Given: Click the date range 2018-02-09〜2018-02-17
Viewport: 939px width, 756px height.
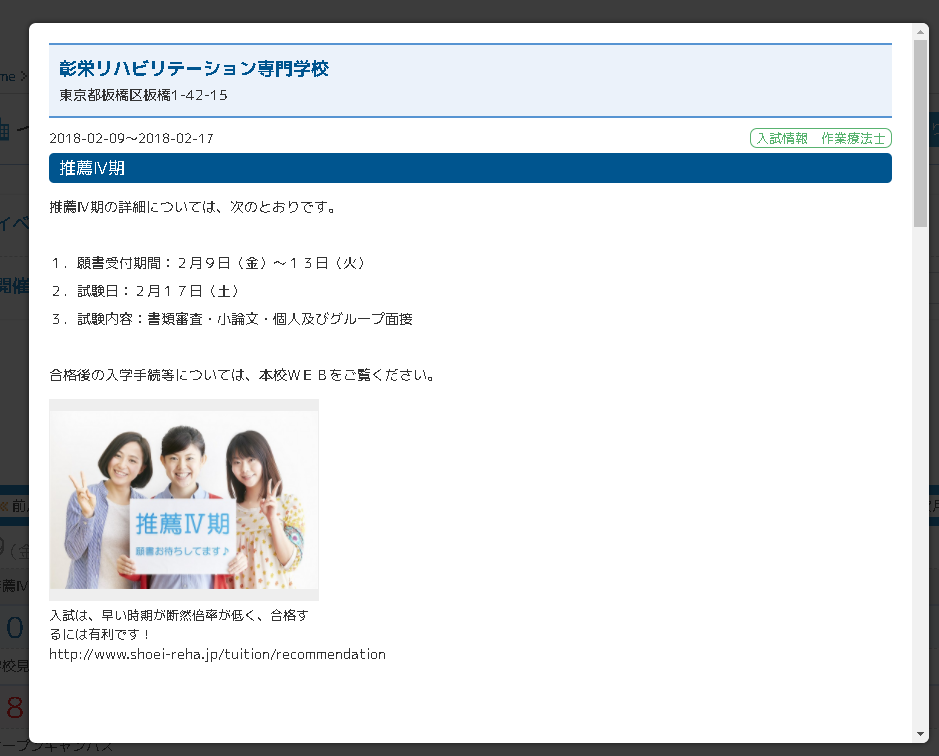Looking at the screenshot, I should pos(131,139).
